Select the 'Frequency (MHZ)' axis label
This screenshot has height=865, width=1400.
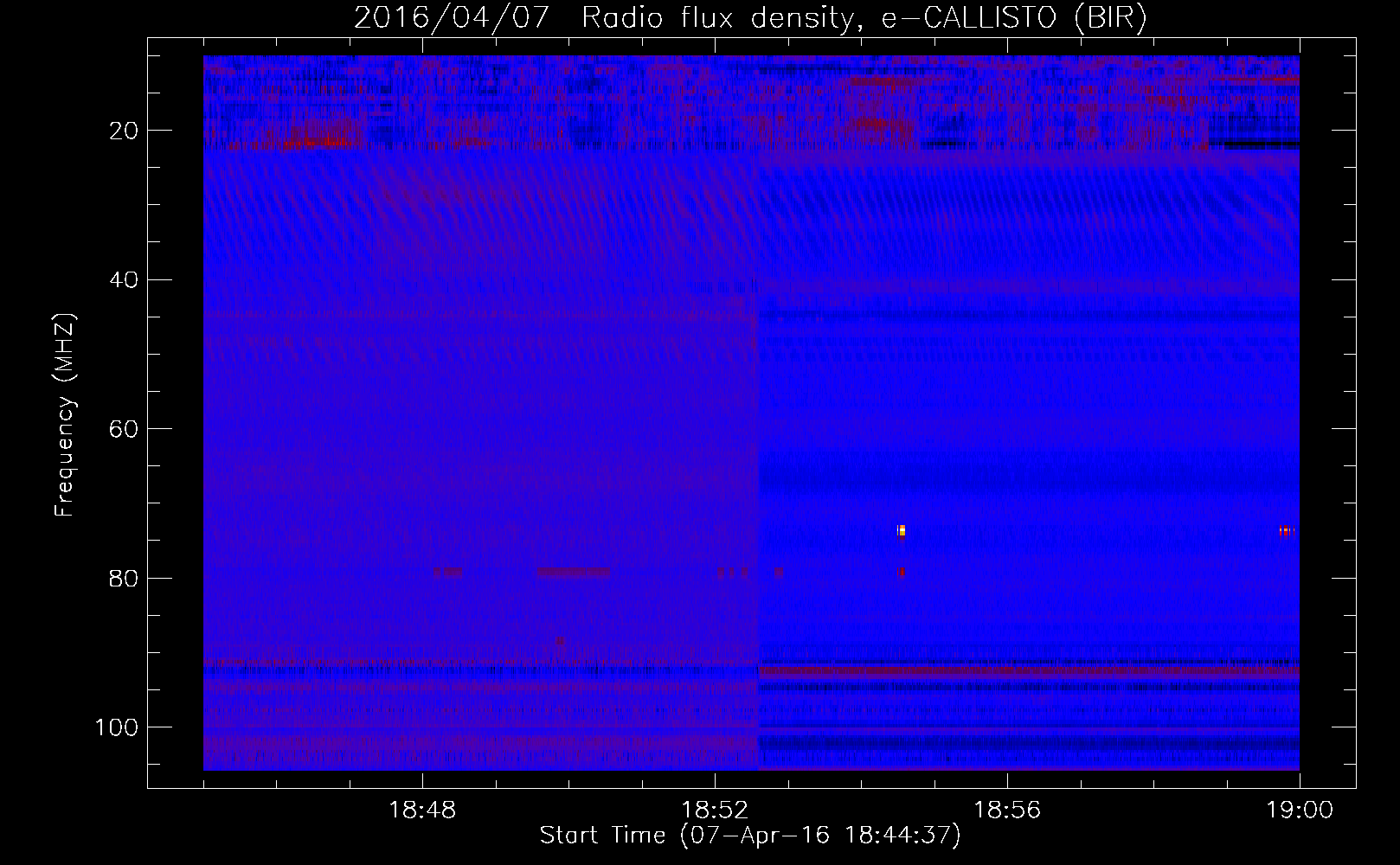click(x=65, y=414)
